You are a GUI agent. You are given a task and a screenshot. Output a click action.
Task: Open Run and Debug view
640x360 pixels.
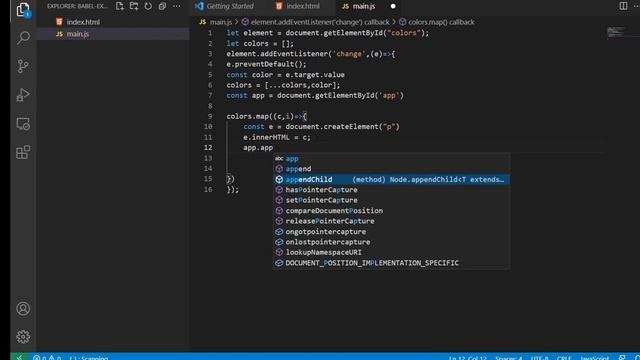click(23, 95)
